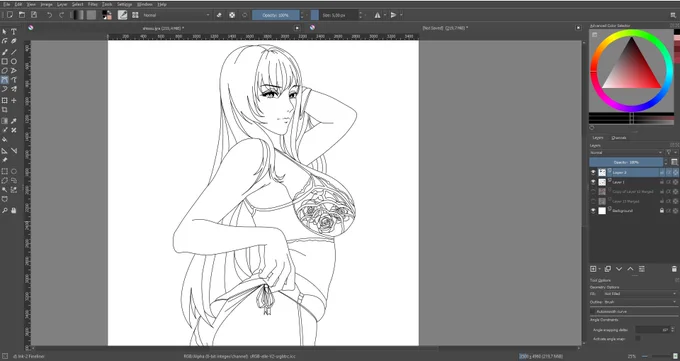Open an existing file from toolbar
This screenshot has height=361, width=680.
coord(22,15)
